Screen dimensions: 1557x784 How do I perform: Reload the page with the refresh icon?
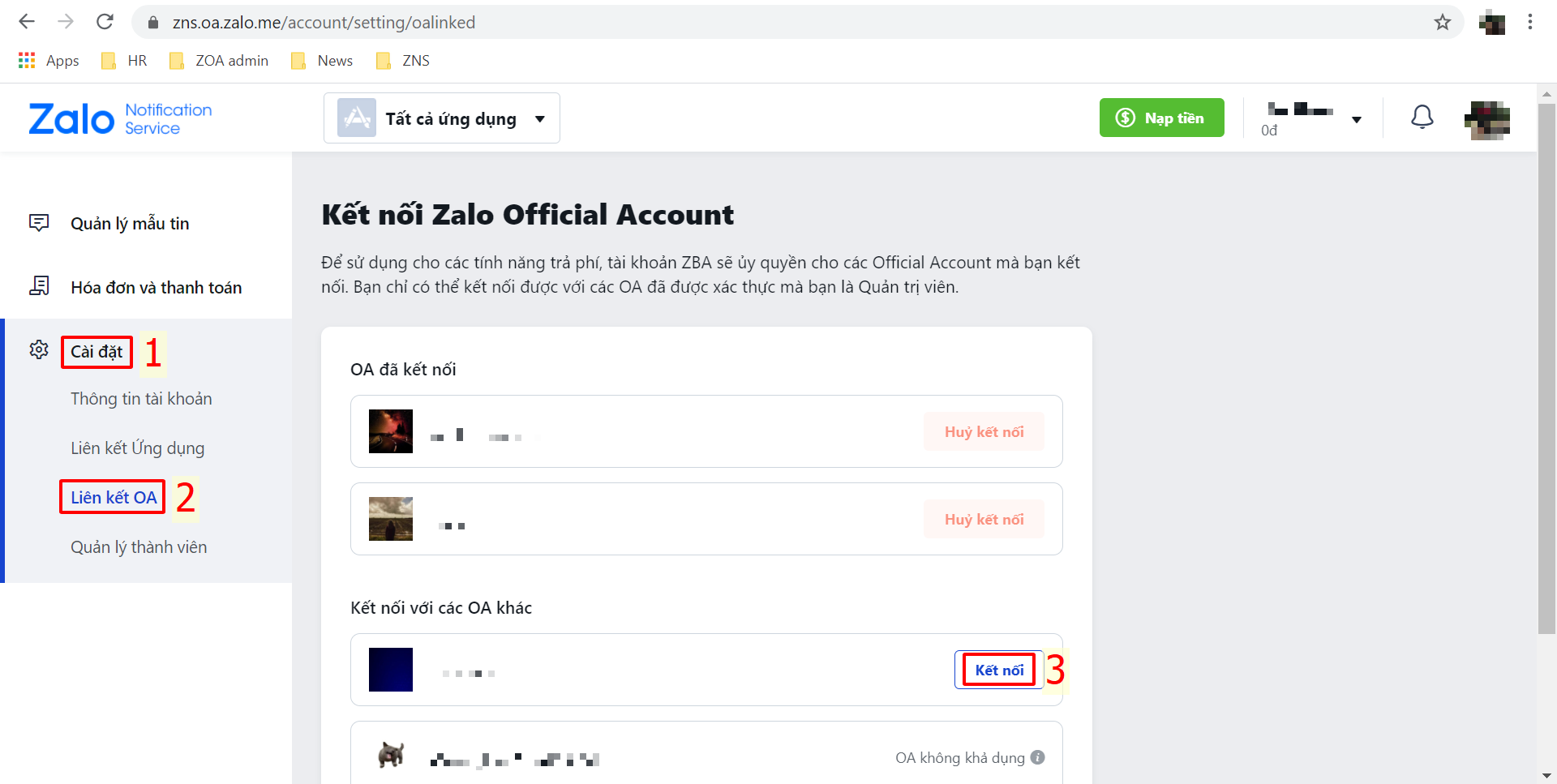pos(105,22)
